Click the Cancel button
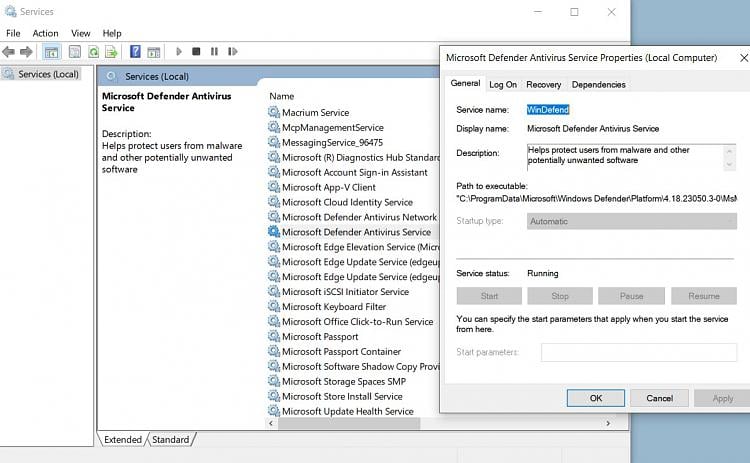The image size is (750, 463). pyautogui.click(x=659, y=398)
